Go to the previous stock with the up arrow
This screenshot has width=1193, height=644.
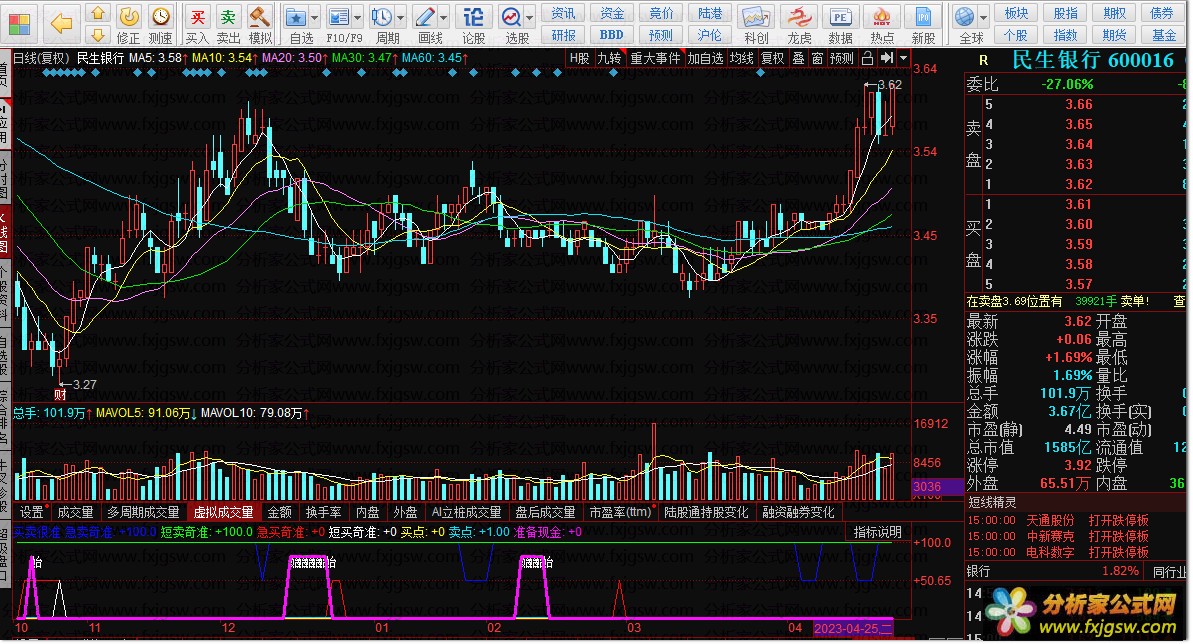[97, 13]
